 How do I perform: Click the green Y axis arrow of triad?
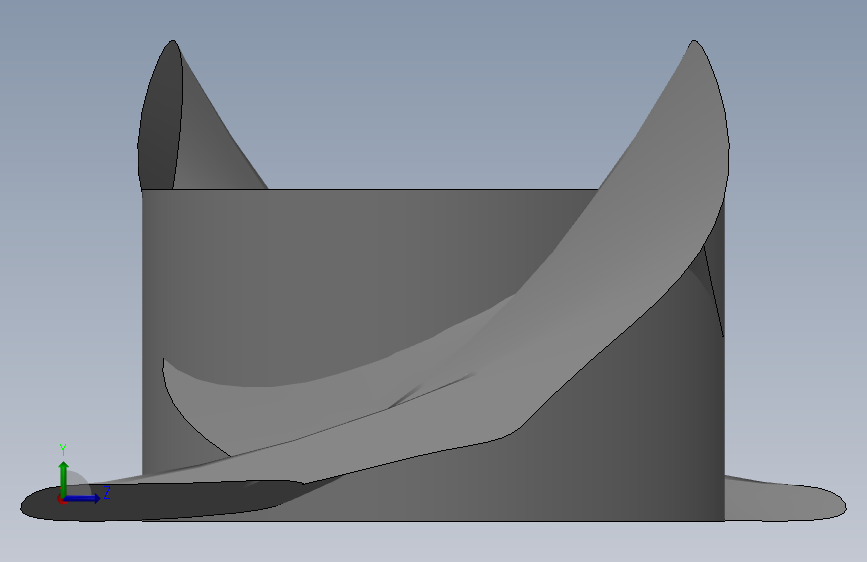(64, 479)
